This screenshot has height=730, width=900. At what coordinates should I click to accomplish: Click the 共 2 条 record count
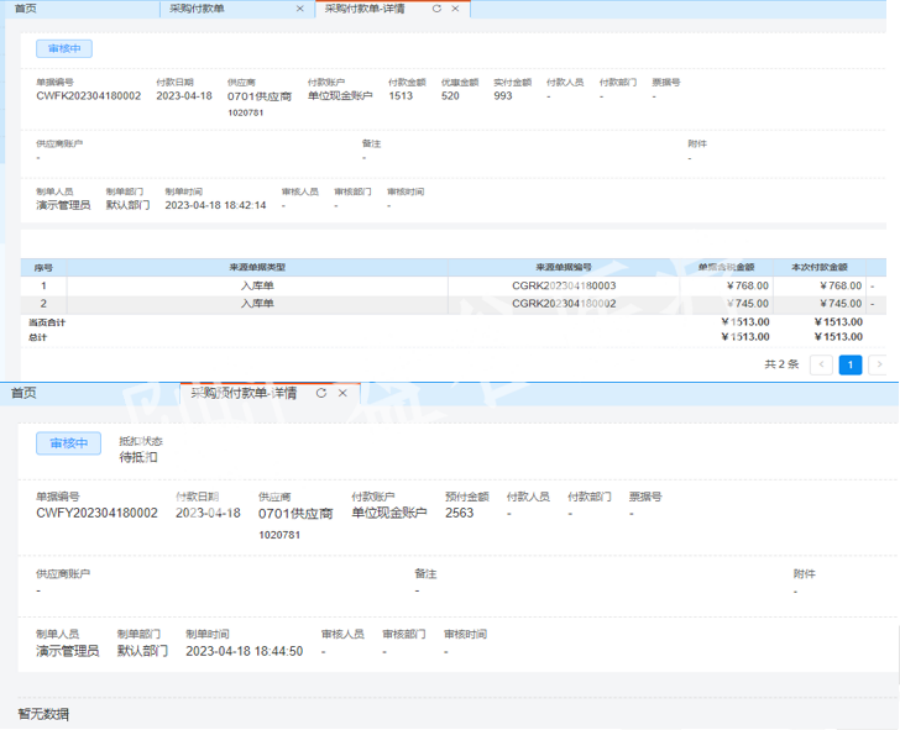click(x=781, y=364)
